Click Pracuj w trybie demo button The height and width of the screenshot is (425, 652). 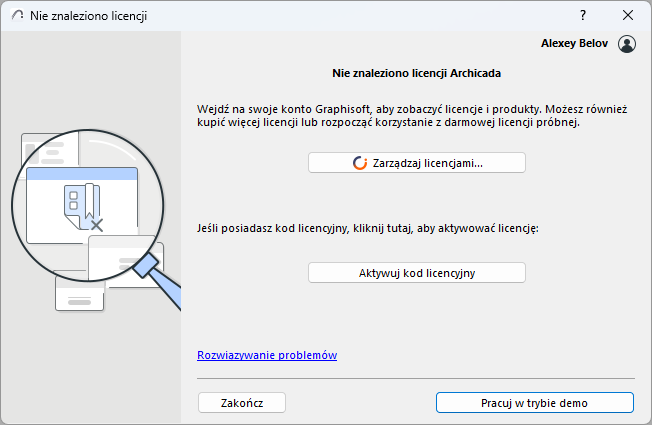(x=534, y=403)
